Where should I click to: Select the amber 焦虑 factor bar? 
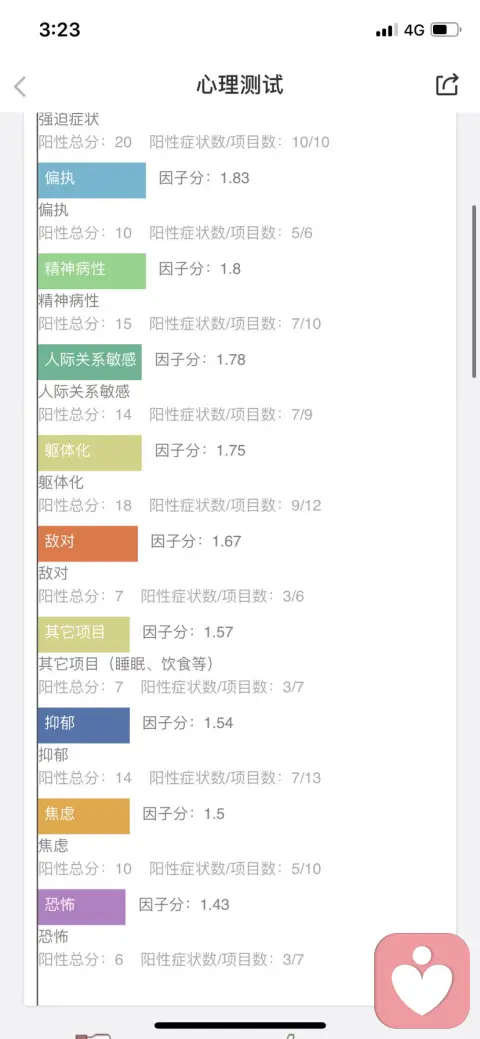coord(84,816)
